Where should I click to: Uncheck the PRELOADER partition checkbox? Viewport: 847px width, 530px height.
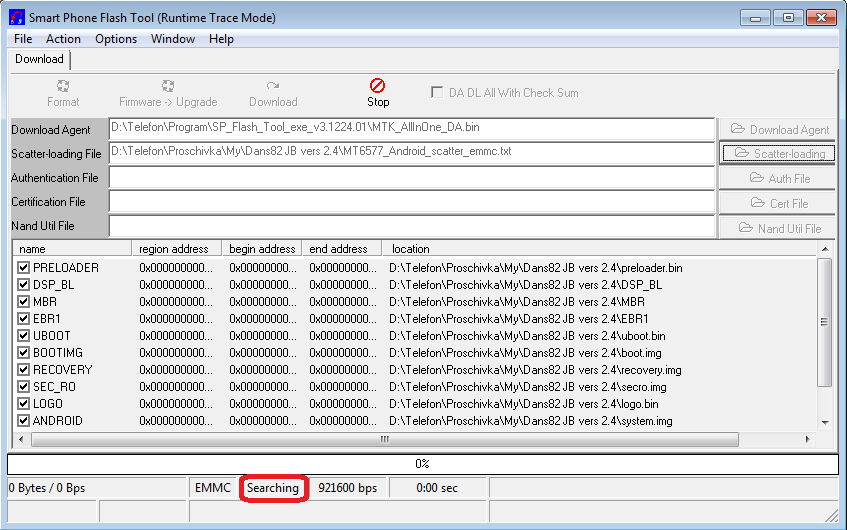click(x=23, y=268)
